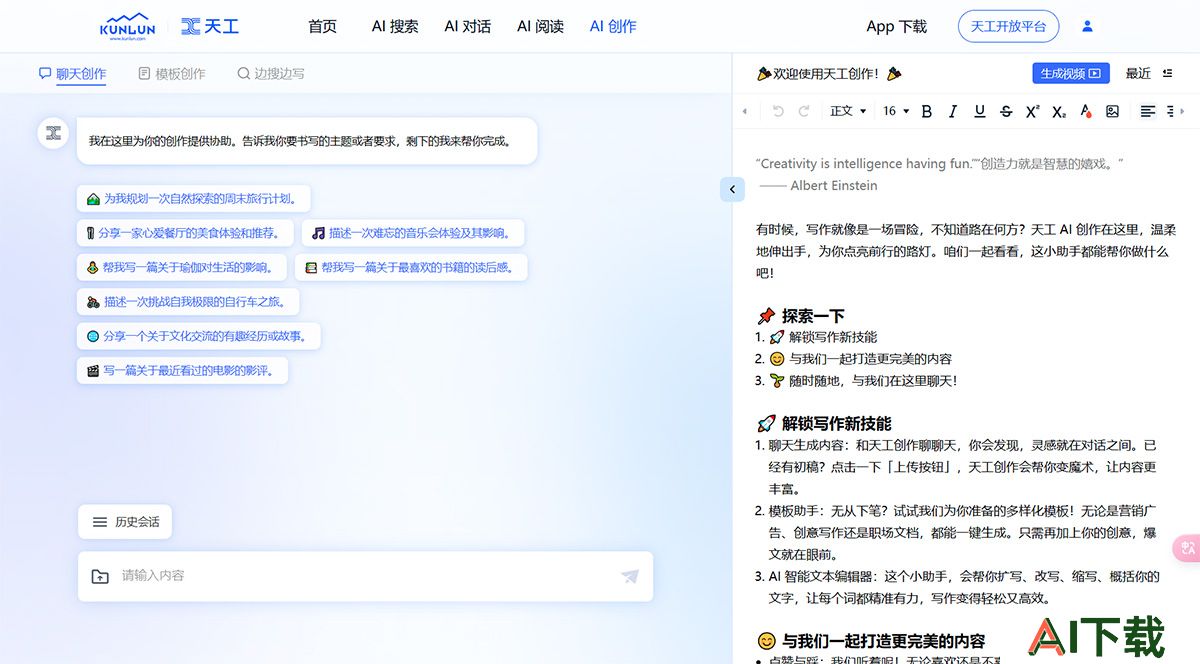This screenshot has height=664, width=1200.
Task: Click the 天工开放平台 button
Action: pos(1008,27)
